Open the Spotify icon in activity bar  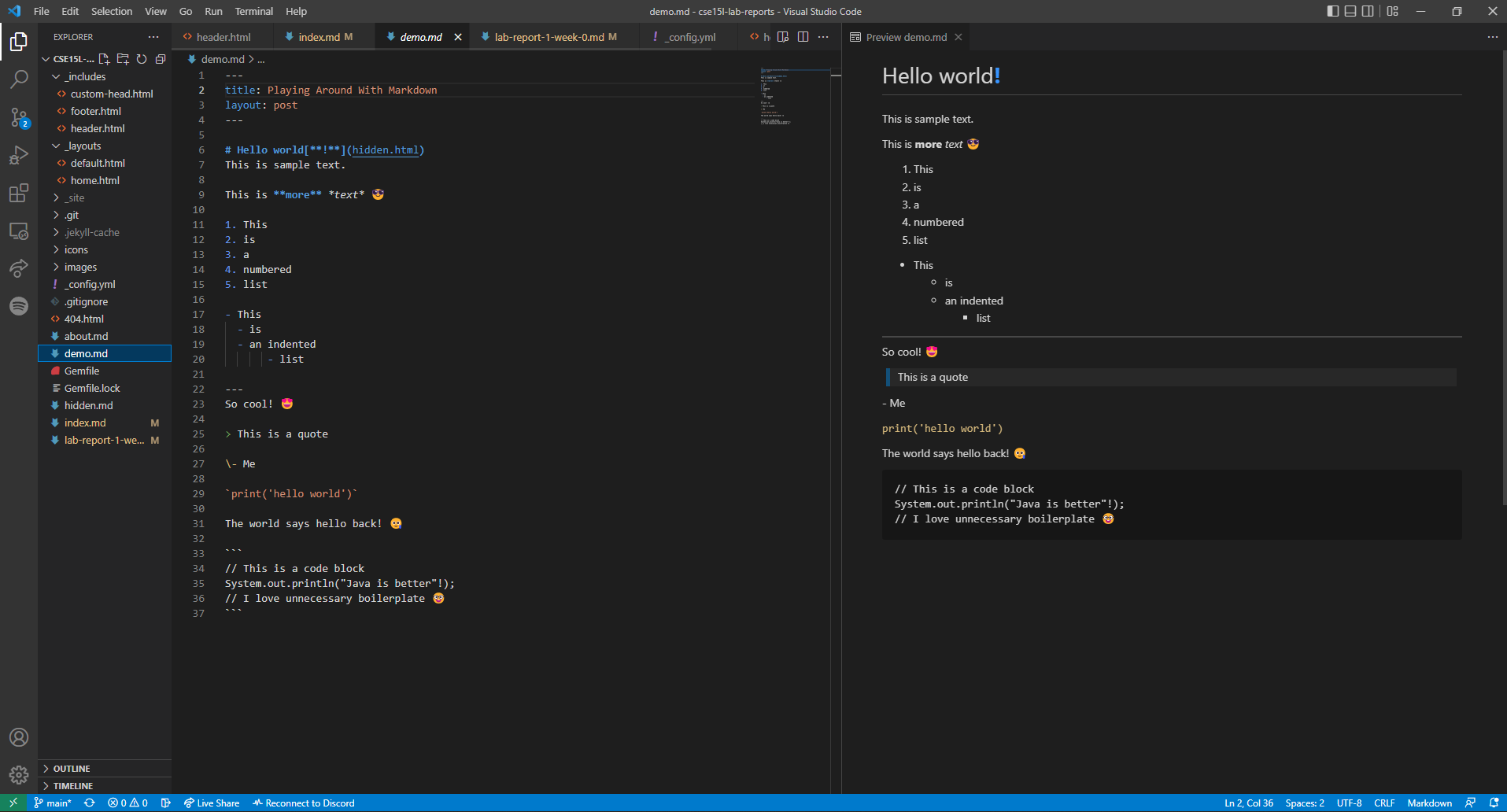point(19,306)
